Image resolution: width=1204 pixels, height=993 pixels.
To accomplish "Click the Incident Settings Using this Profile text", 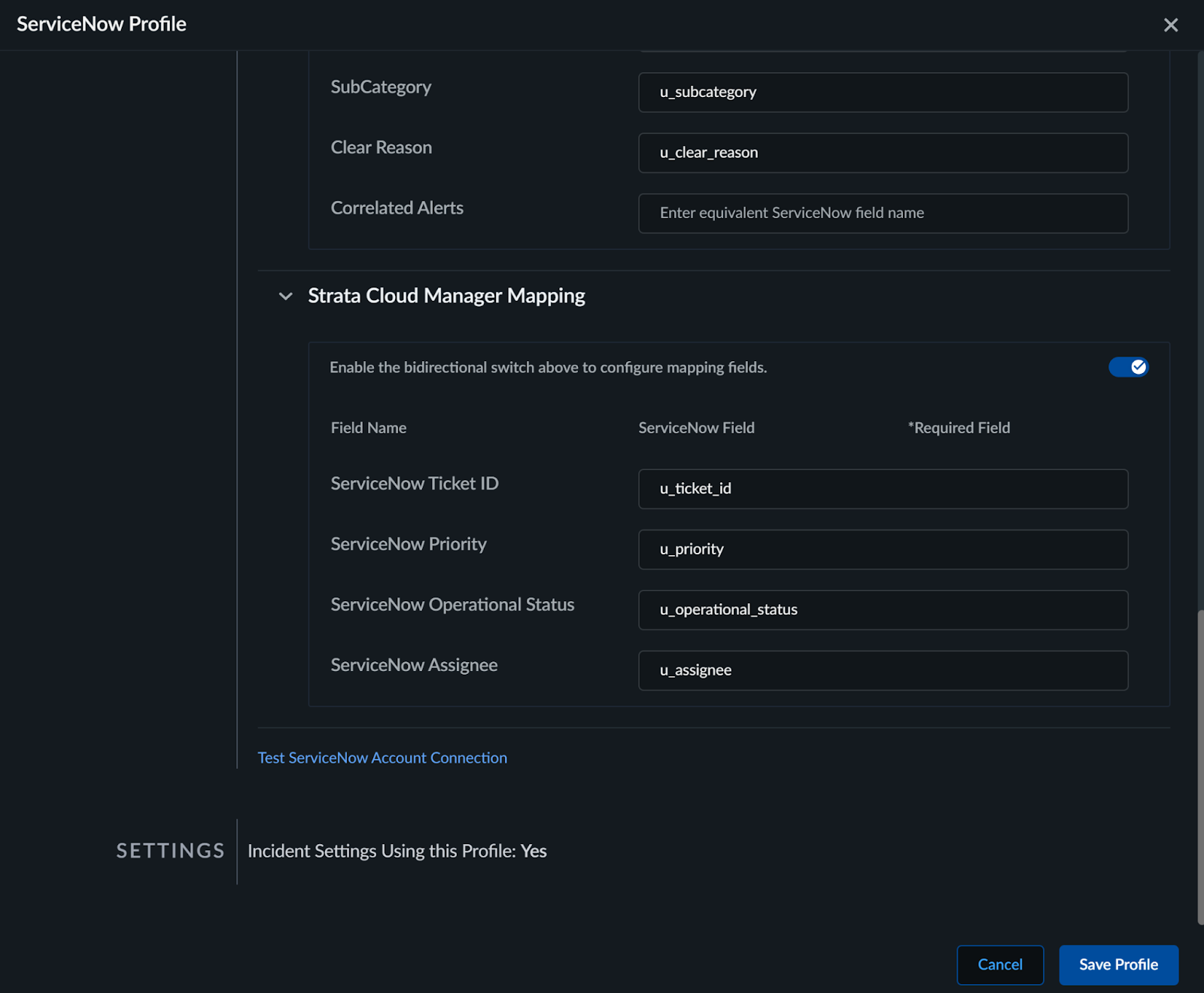I will coord(397,851).
